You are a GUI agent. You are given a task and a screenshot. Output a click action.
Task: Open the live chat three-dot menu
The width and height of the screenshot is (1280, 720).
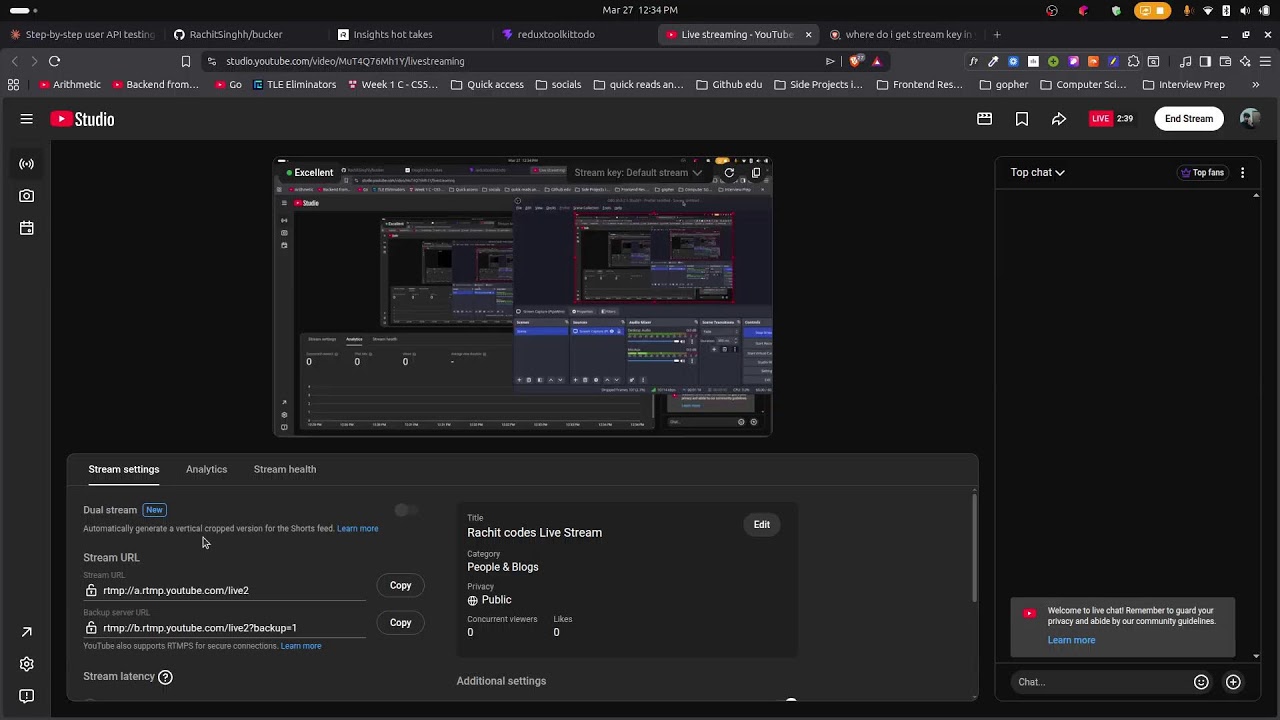pyautogui.click(x=1242, y=173)
